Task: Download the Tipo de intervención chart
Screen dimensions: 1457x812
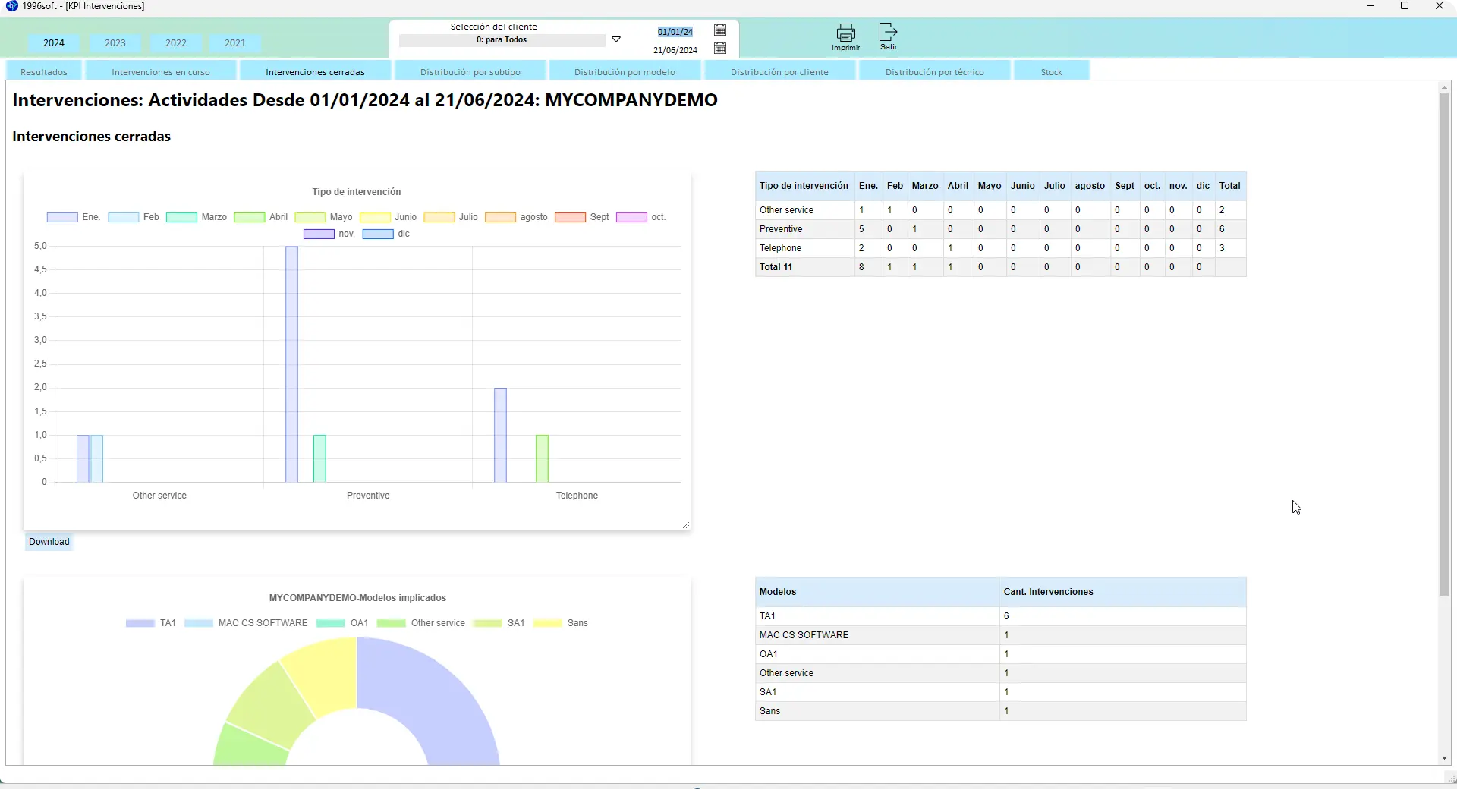Action: (49, 542)
